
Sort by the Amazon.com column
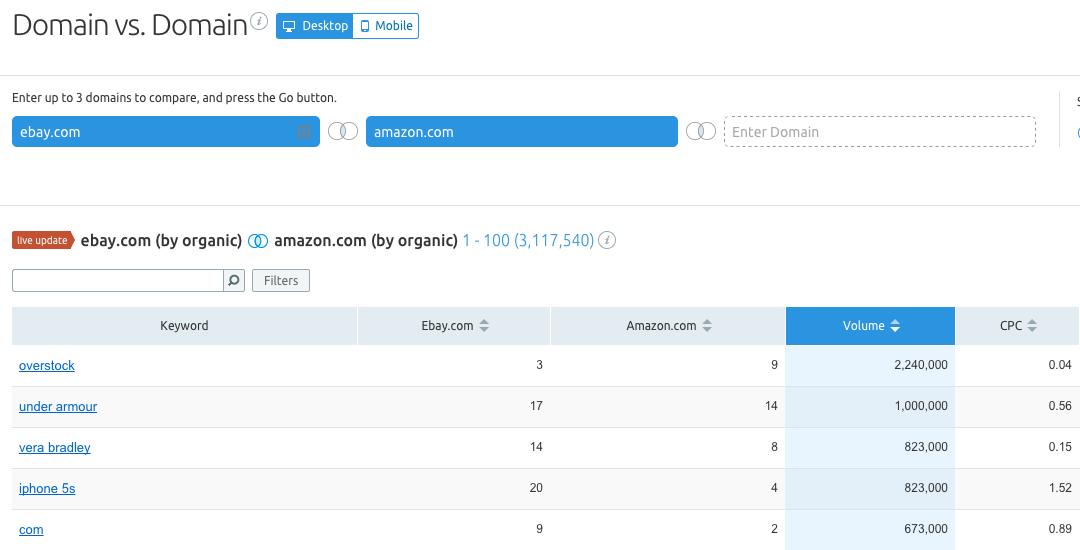coord(668,326)
